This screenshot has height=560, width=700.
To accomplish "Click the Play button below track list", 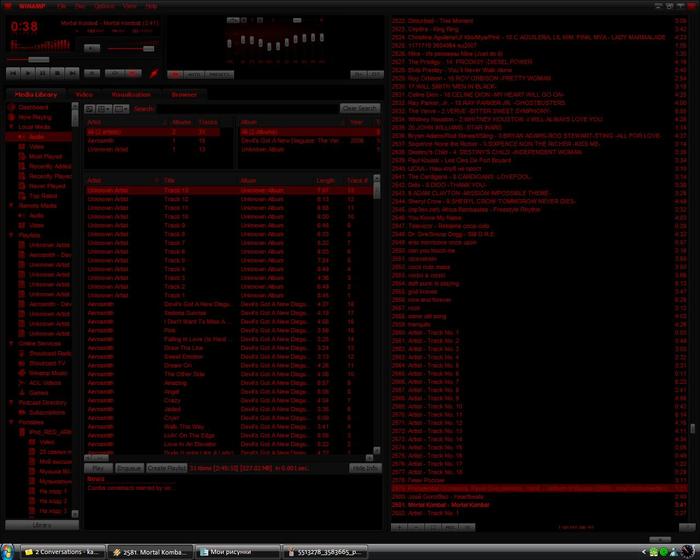I will 98,468.
